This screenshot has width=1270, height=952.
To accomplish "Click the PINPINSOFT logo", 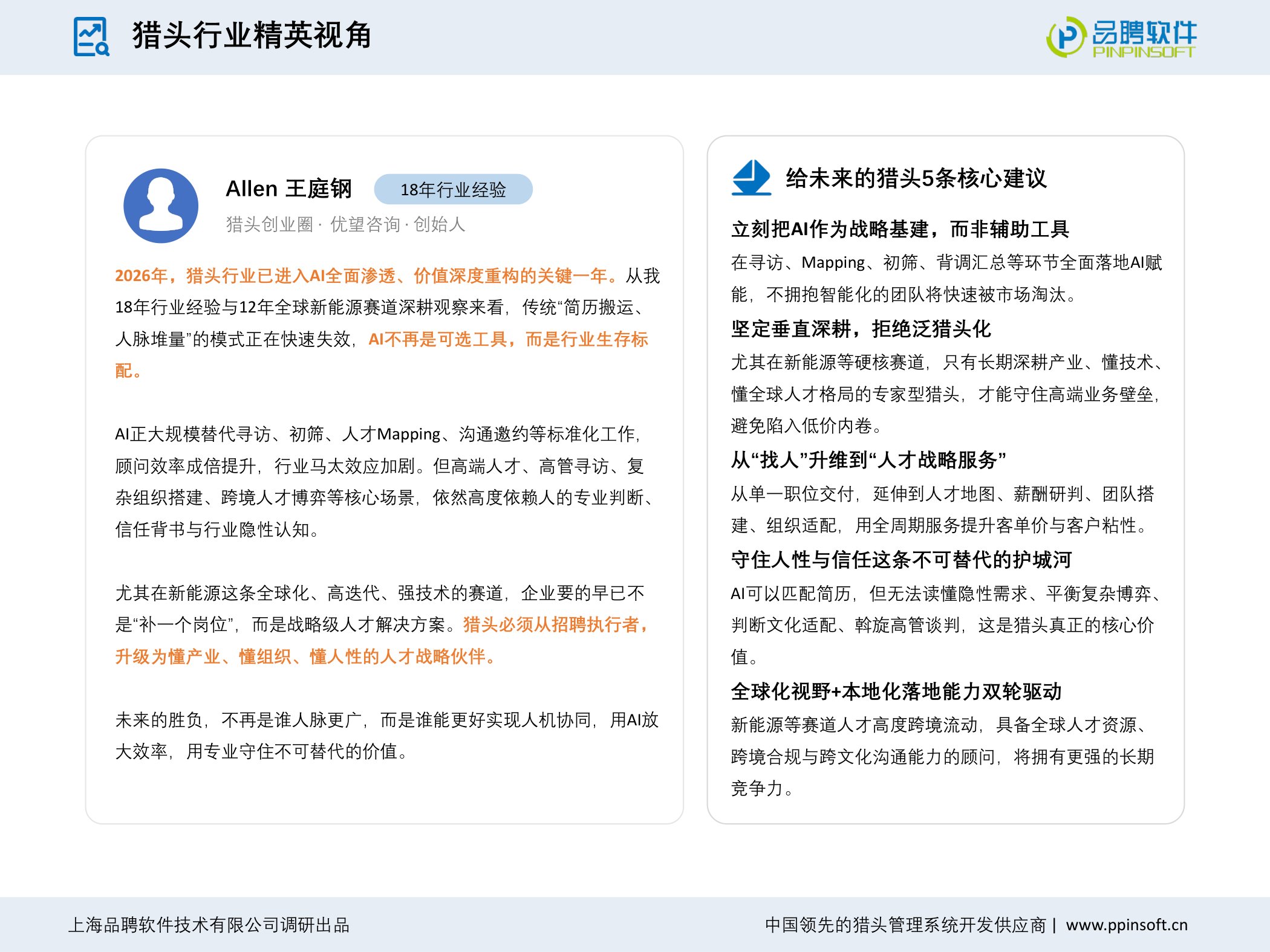I will [1122, 37].
